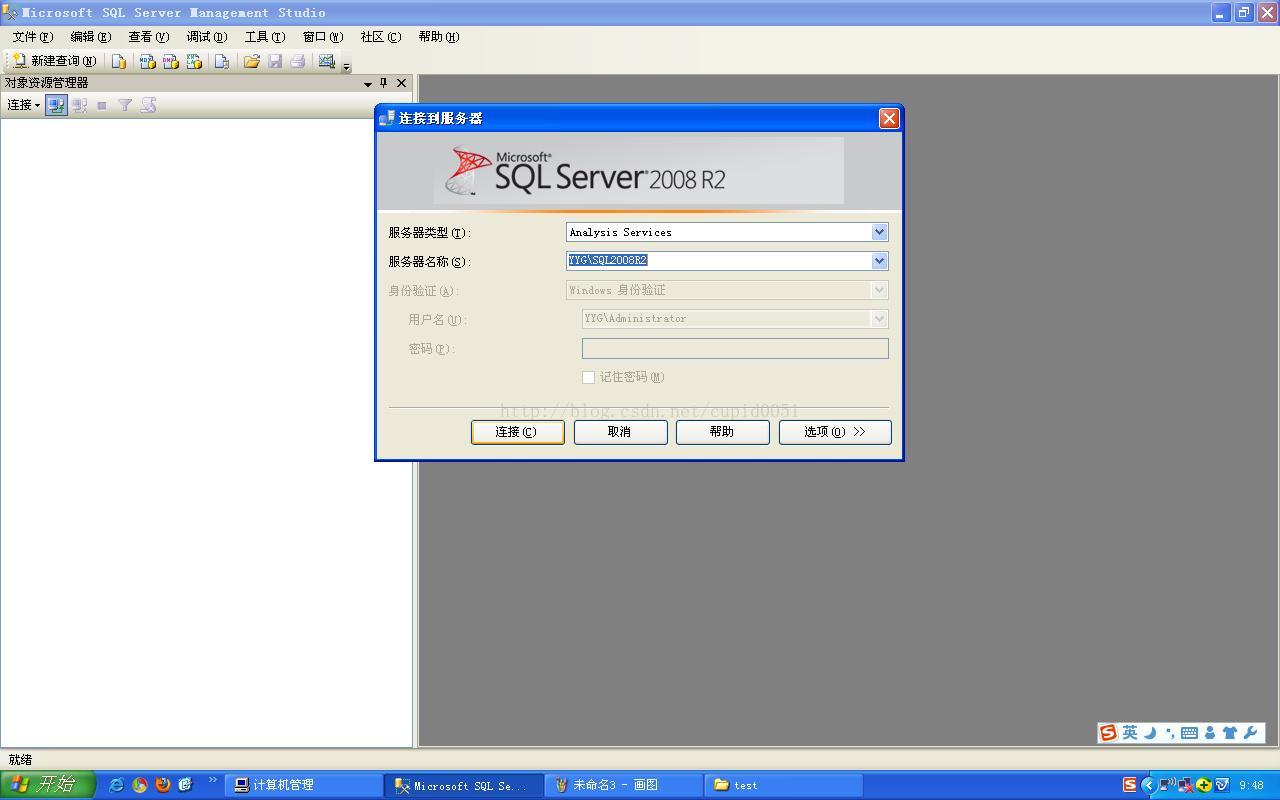The width and height of the screenshot is (1280, 800).
Task: Launch Firefox from quick launch bar
Action: [163, 785]
